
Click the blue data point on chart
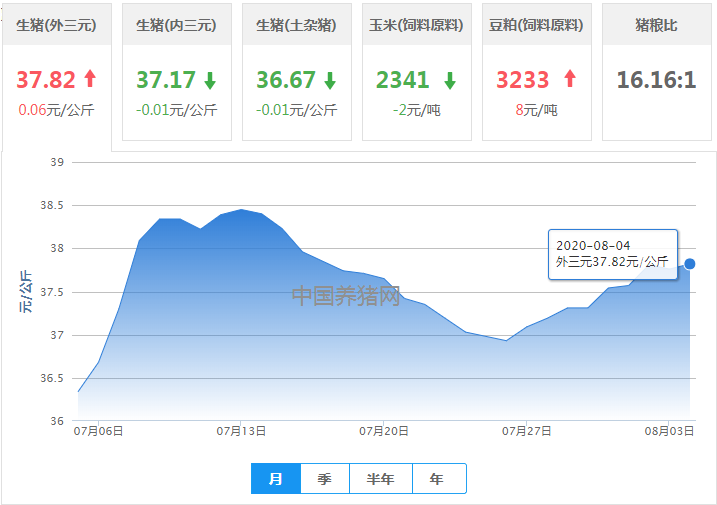pos(690,264)
